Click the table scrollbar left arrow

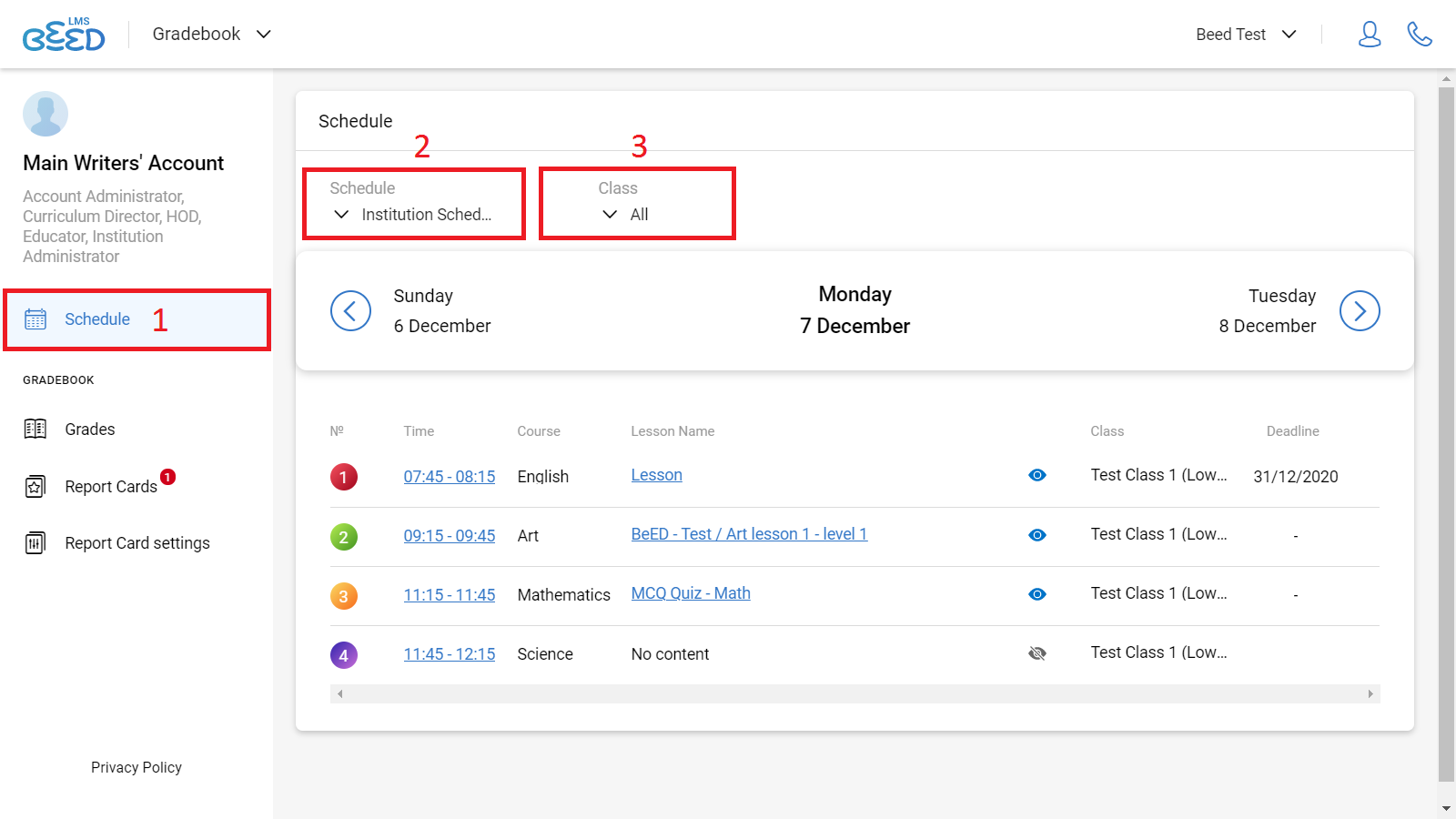[340, 694]
